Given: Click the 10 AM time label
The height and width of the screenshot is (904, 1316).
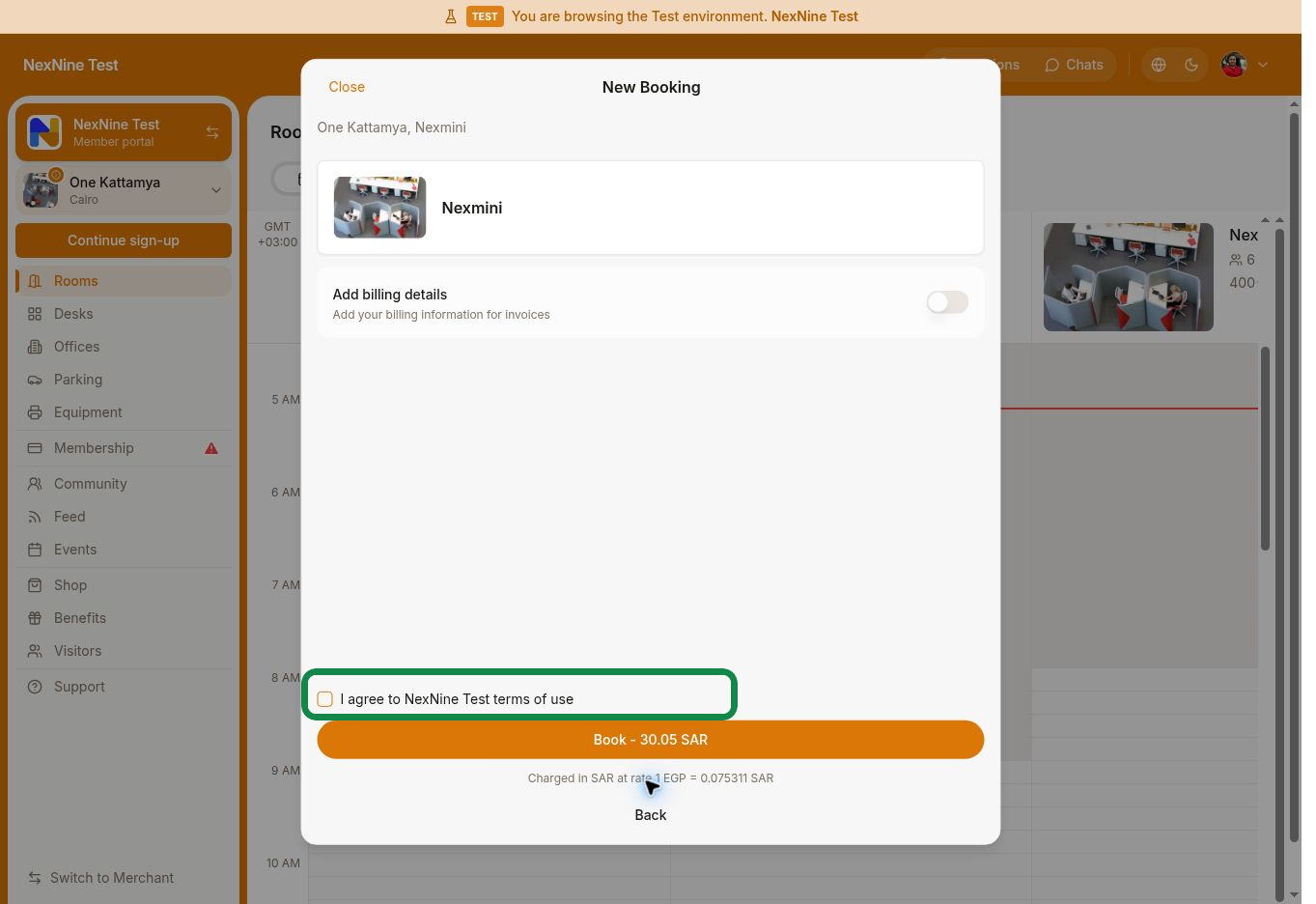Looking at the screenshot, I should coord(283,863).
